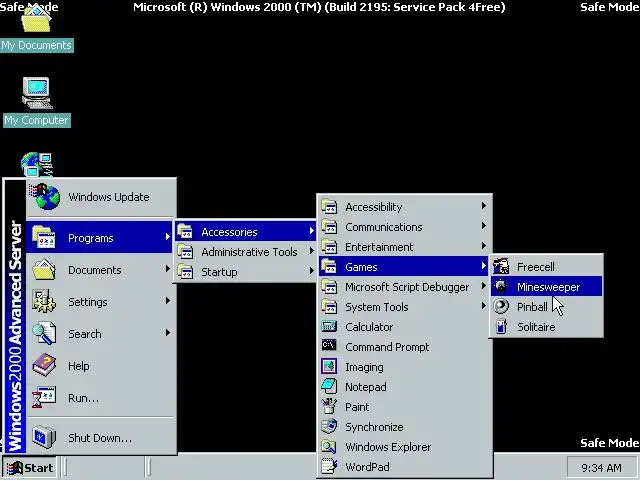Click the 9:34 AM taskbar clock
Viewport: 640px width, 480px height.
[x=601, y=468]
